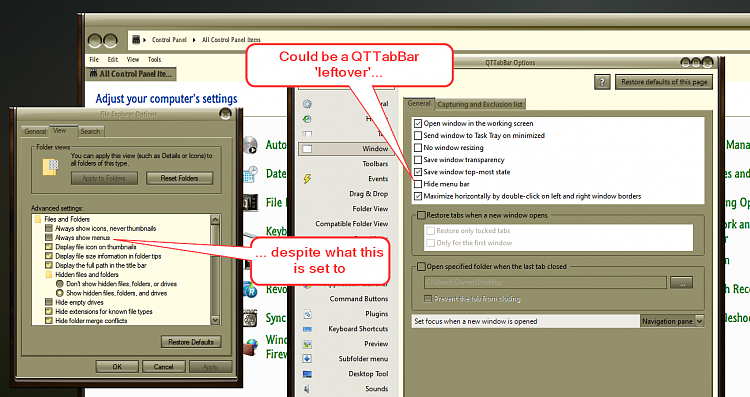Open the Edit menu in Control Panel window
Image resolution: width=750 pixels, height=397 pixels.
(113, 60)
